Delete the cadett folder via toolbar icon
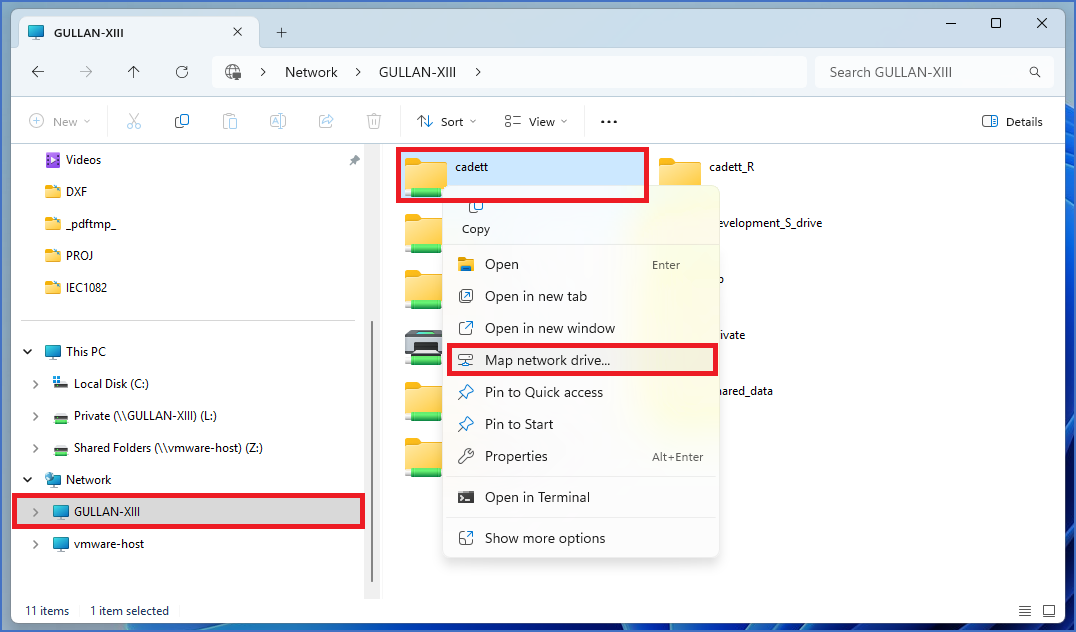The image size is (1076, 632). (373, 121)
